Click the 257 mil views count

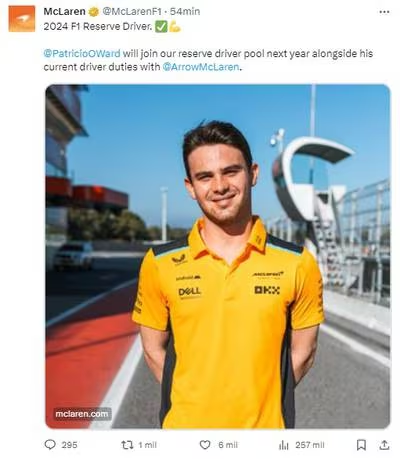point(310,445)
